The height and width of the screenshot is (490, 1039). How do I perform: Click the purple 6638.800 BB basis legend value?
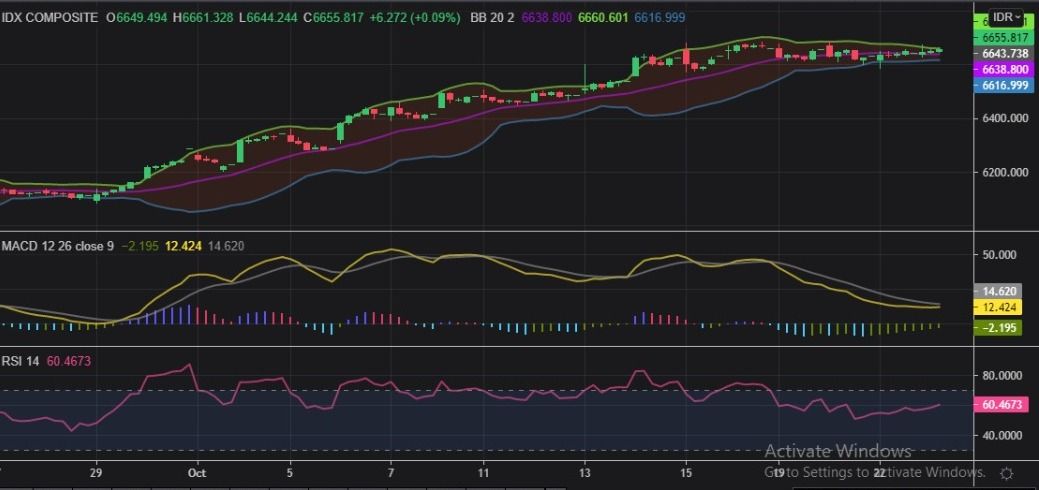[547, 19]
